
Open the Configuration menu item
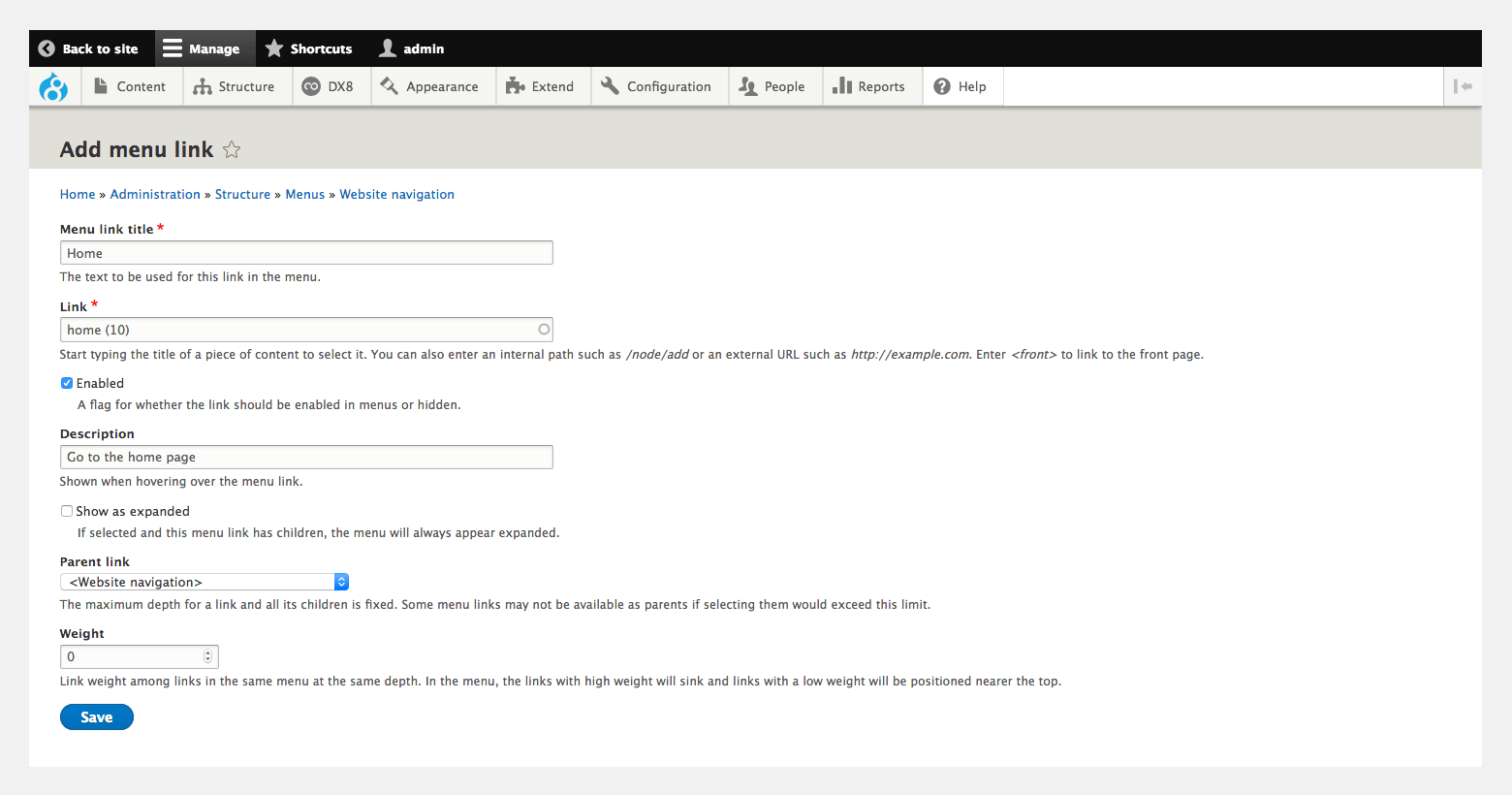click(x=659, y=86)
